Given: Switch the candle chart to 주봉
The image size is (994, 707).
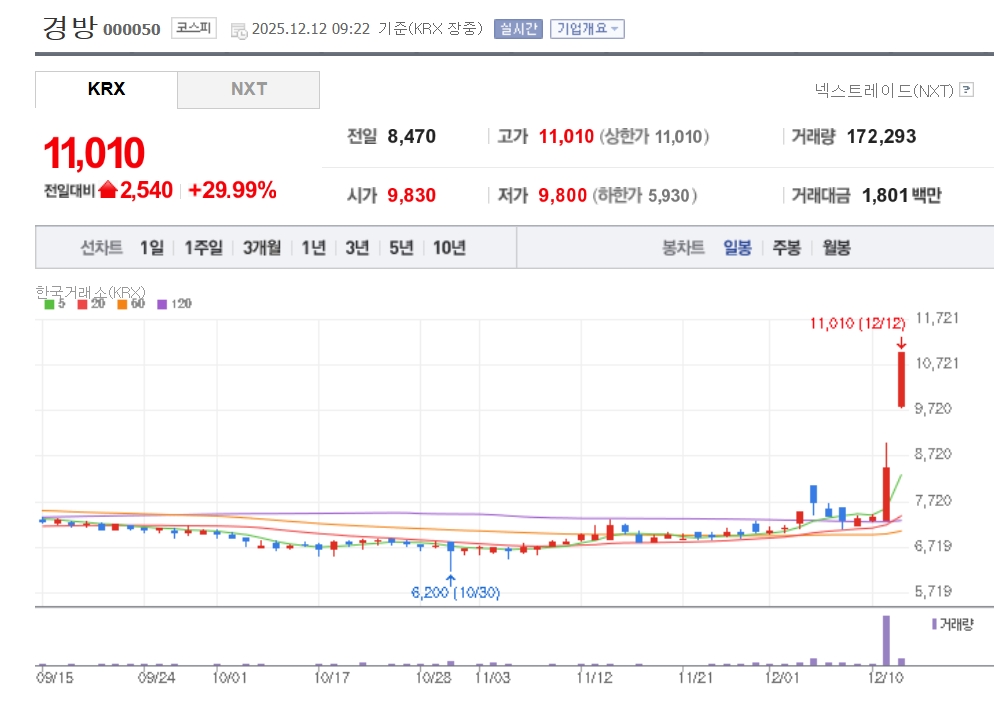Looking at the screenshot, I should tap(786, 248).
